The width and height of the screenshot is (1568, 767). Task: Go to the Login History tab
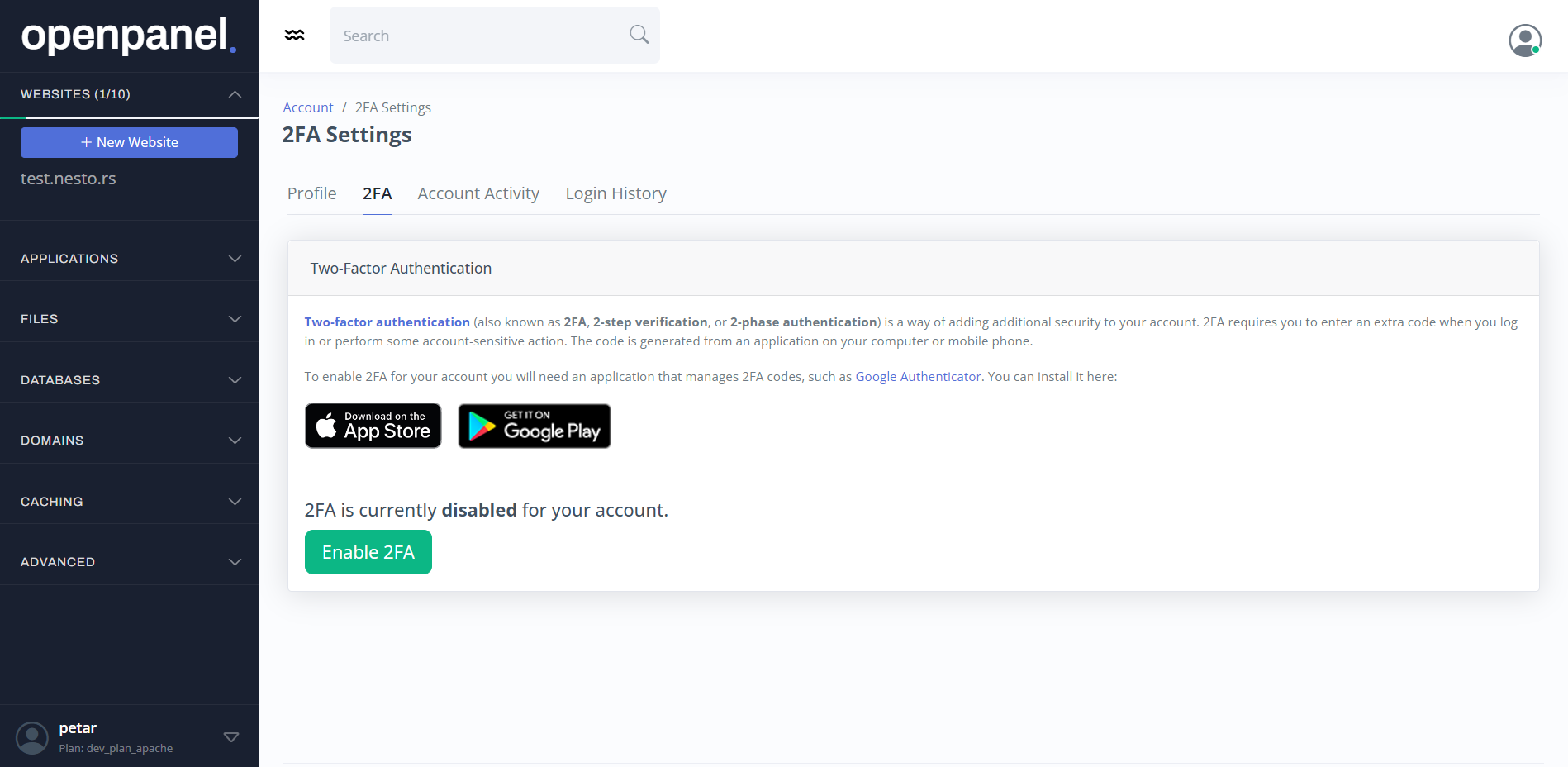point(615,193)
